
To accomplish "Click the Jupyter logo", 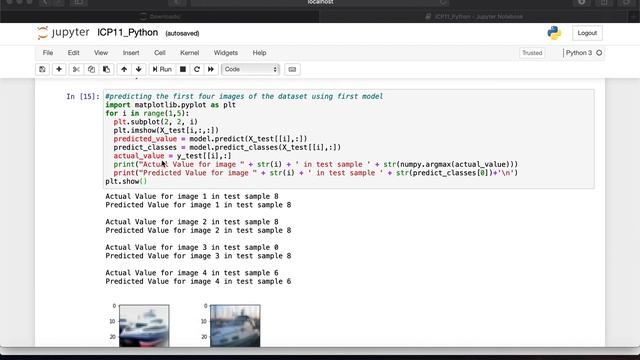I will (x=63, y=33).
